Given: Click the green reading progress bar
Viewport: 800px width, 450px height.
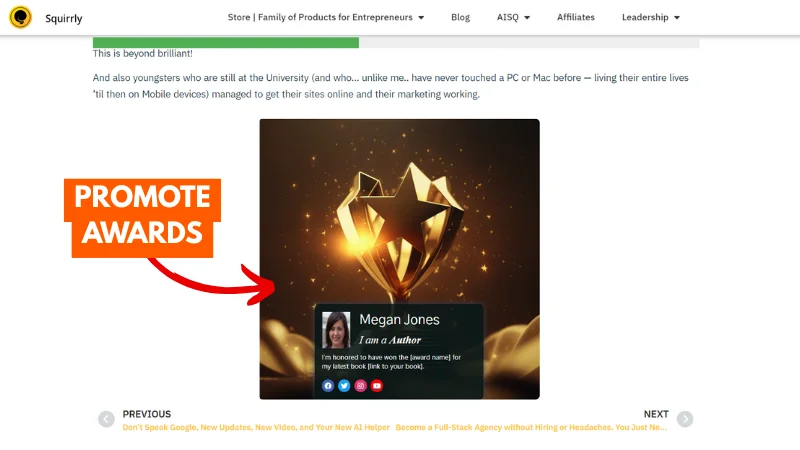Looking at the screenshot, I should (226, 43).
